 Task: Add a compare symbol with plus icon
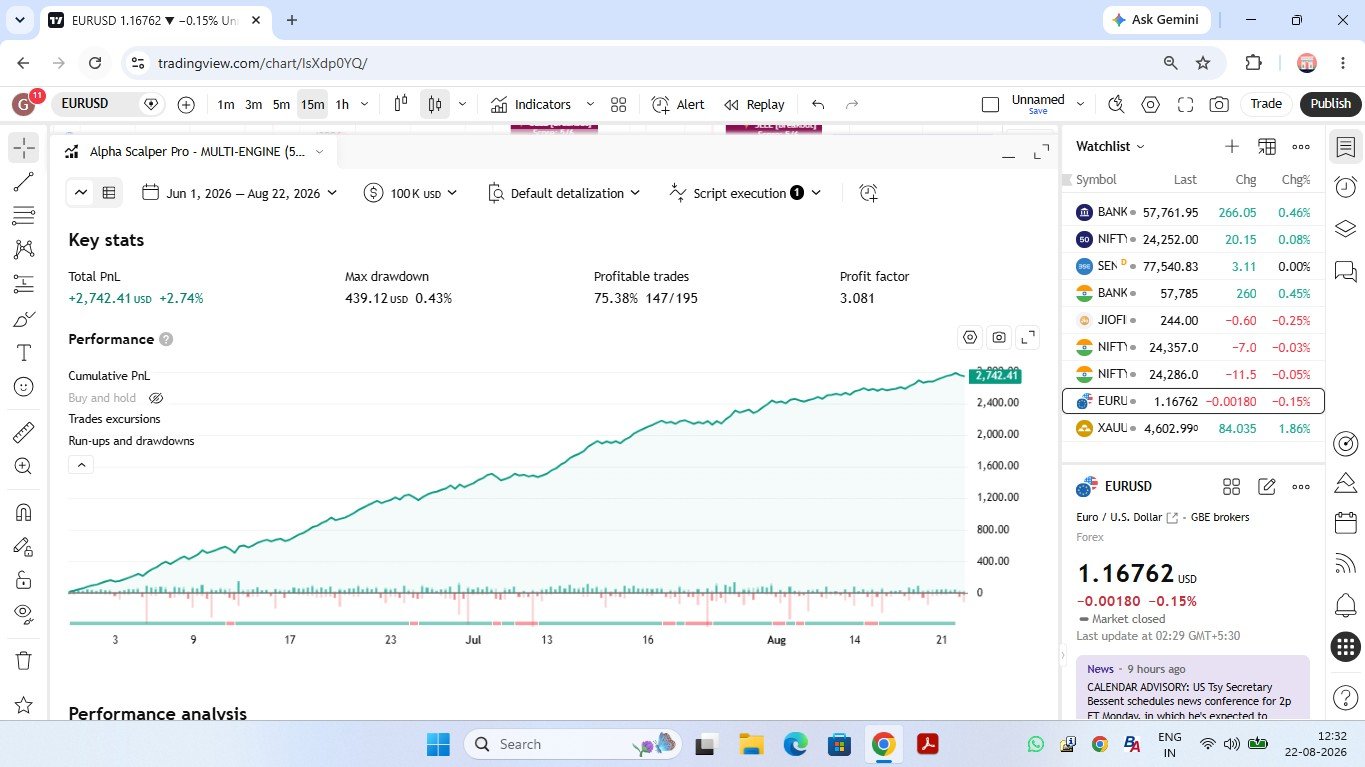click(x=186, y=104)
